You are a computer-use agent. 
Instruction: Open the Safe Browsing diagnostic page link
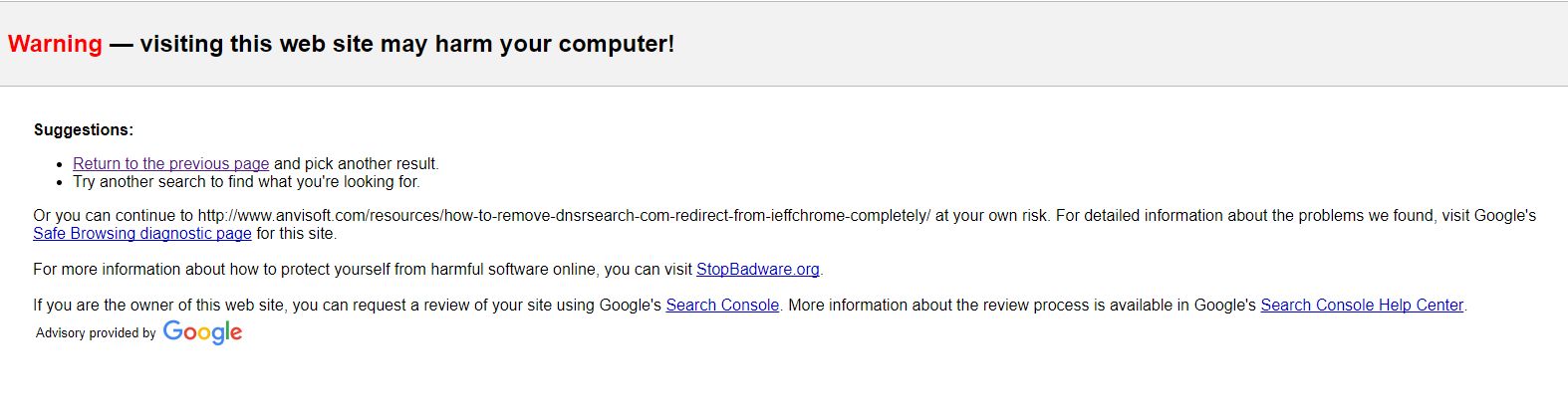click(x=141, y=233)
